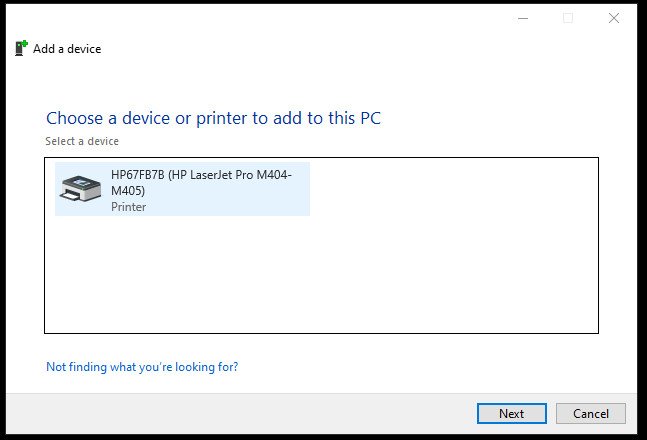The image size is (647, 440).
Task: Click the "Add a device" title text
Action: coord(67,48)
